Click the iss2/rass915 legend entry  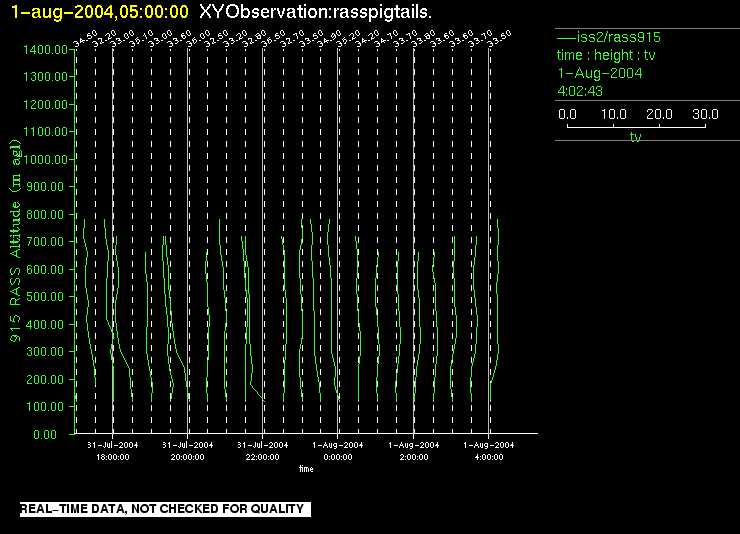pyautogui.click(x=609, y=37)
